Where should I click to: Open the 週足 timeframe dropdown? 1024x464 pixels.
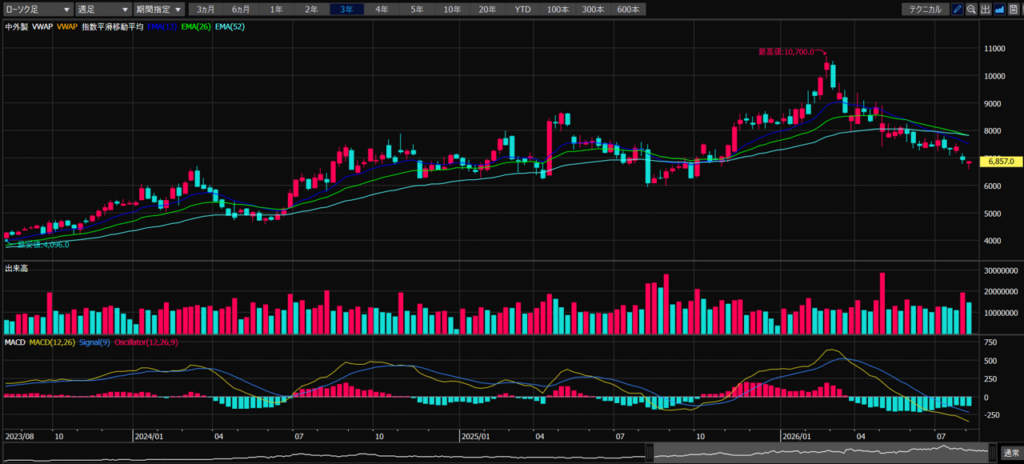click(x=102, y=9)
